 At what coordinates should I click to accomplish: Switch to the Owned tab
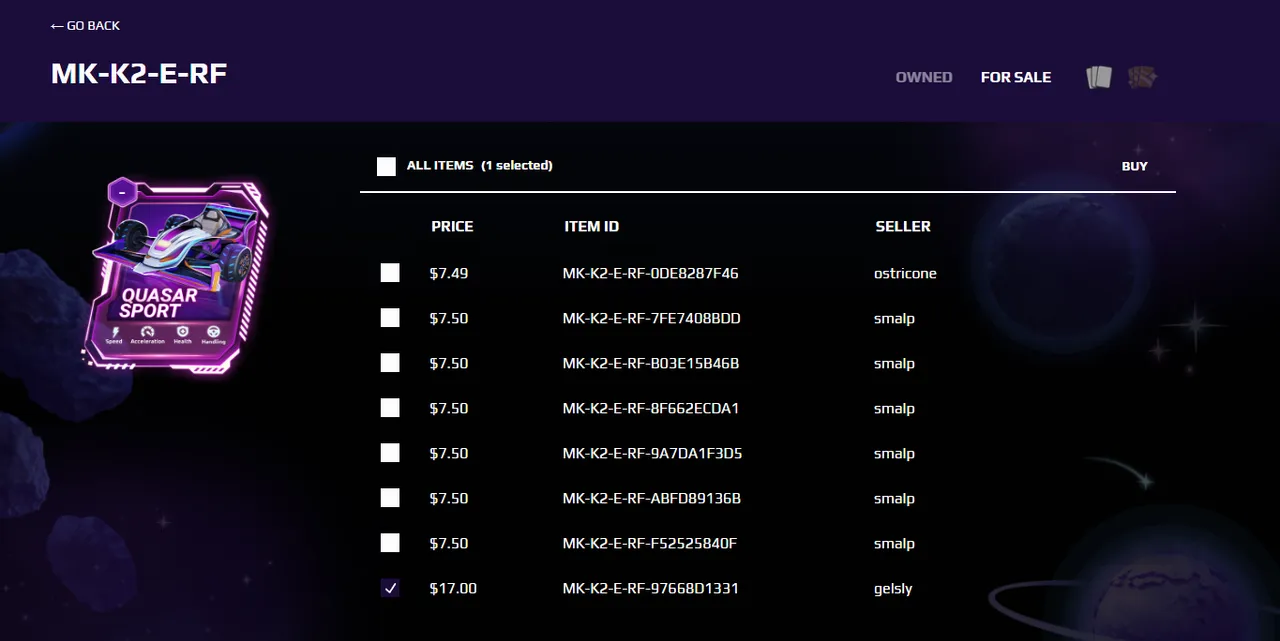[x=924, y=77]
